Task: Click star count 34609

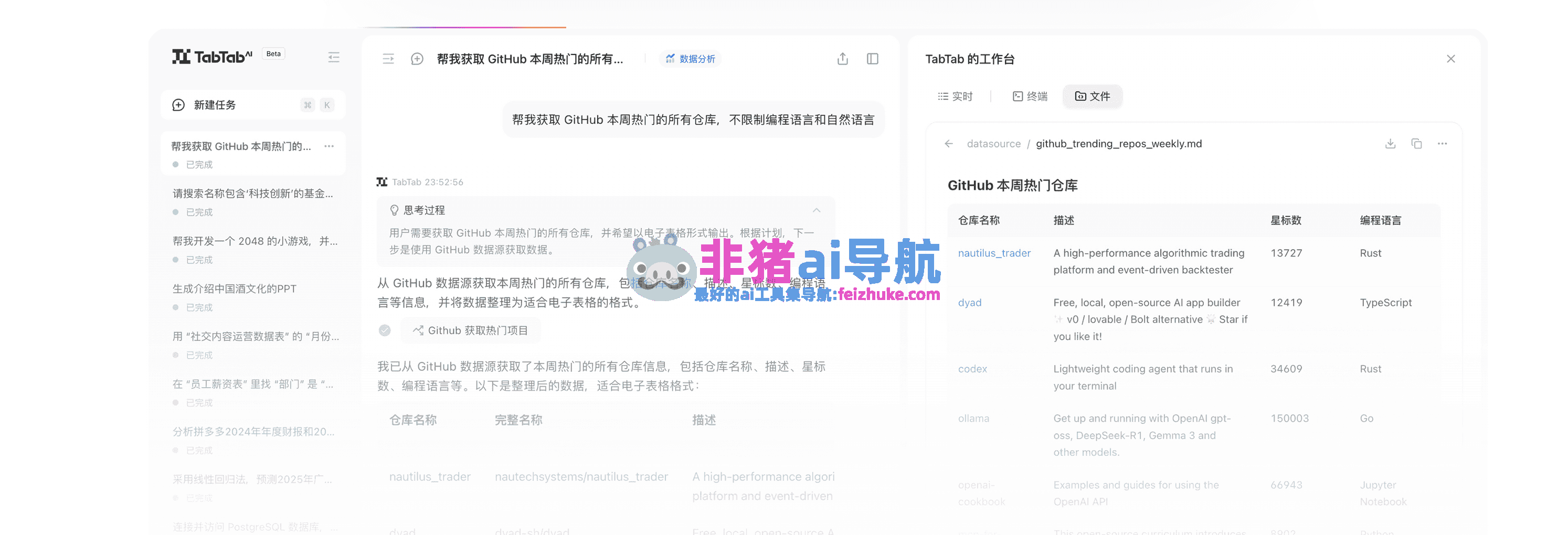Action: (1286, 369)
